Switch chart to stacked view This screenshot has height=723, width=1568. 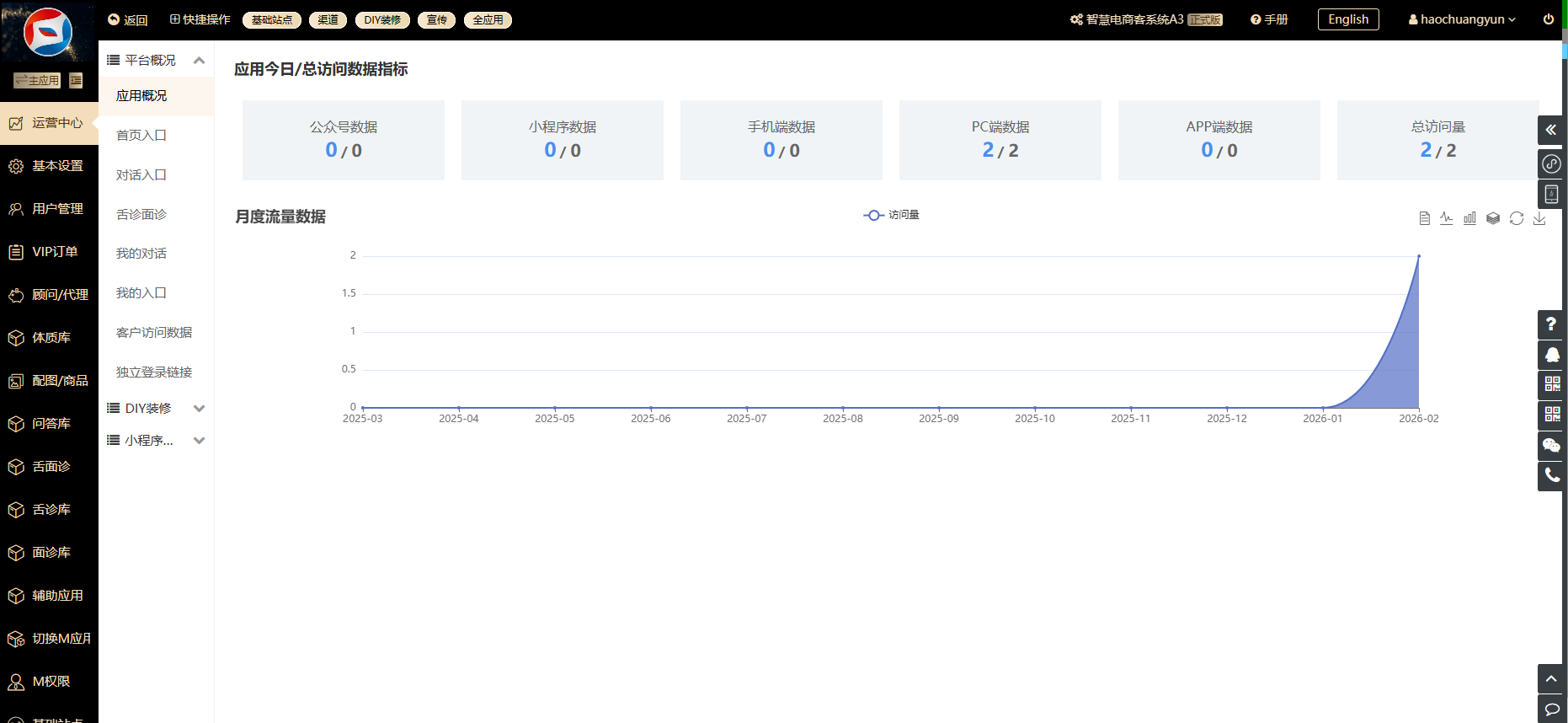click(1493, 218)
